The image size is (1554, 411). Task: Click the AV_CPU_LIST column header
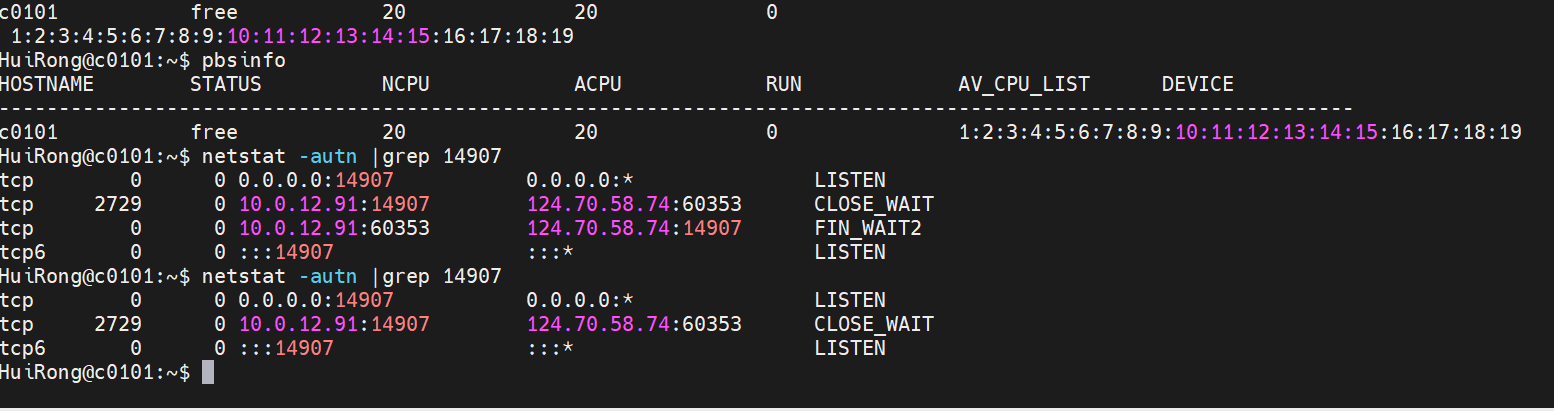coord(1023,84)
